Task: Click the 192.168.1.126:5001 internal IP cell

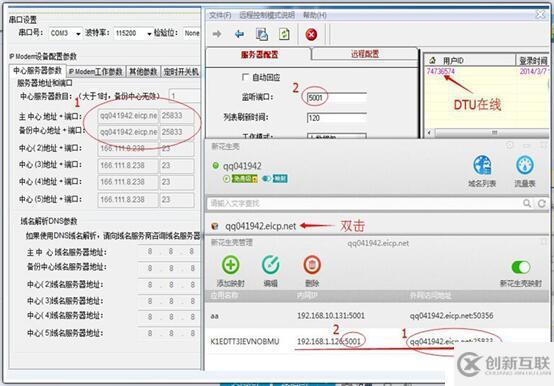Action: click(329, 341)
